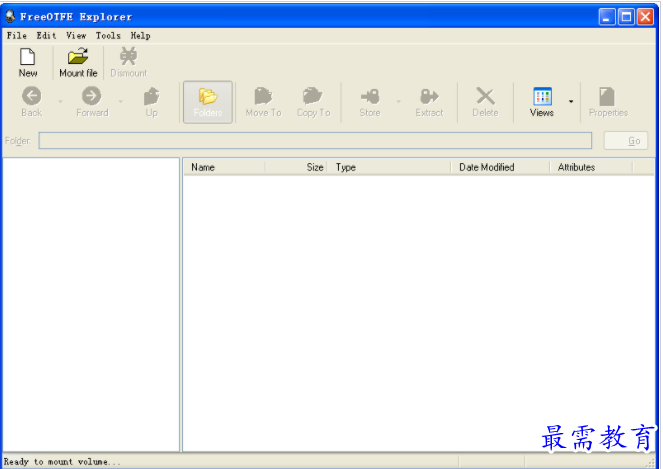Click the Go button
663x469 pixels.
pos(626,140)
